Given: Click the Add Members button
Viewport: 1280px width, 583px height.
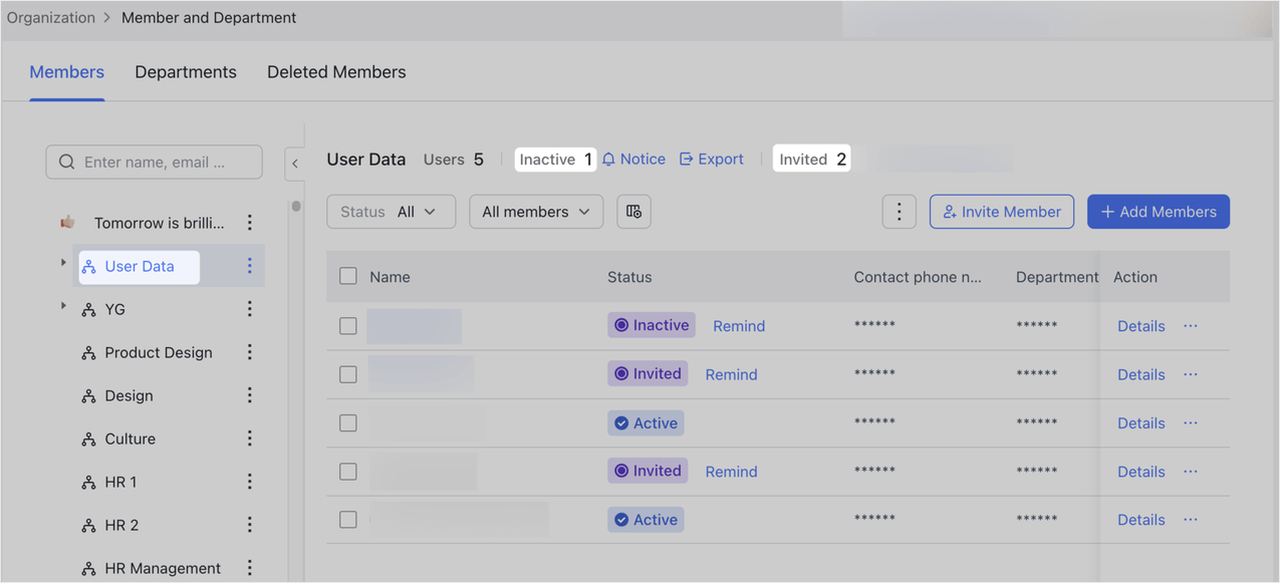Looking at the screenshot, I should [x=1158, y=212].
